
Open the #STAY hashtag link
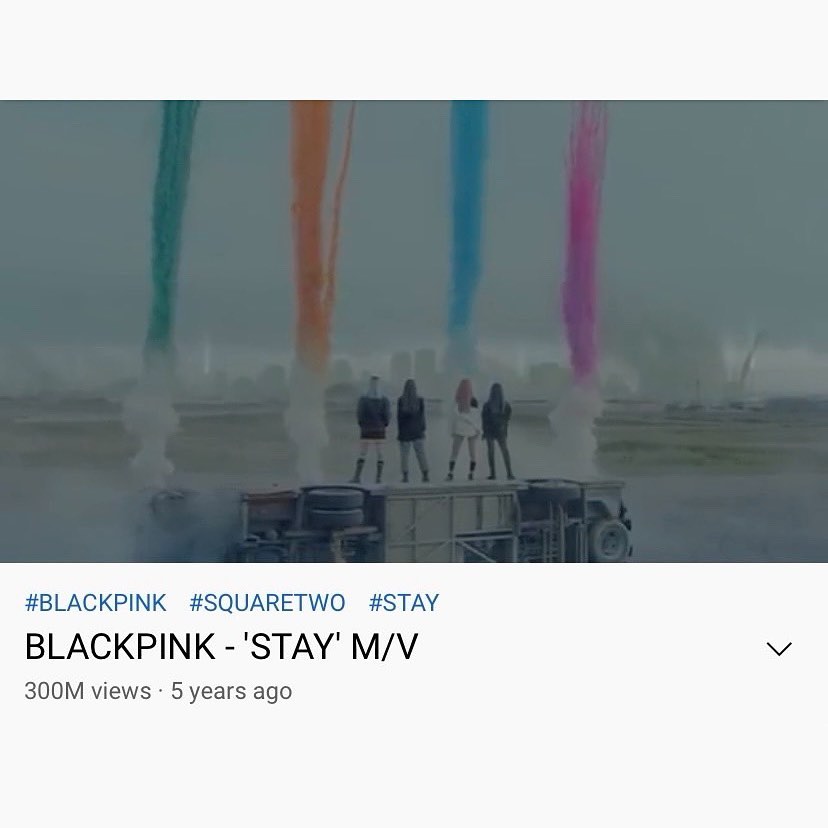[x=404, y=603]
